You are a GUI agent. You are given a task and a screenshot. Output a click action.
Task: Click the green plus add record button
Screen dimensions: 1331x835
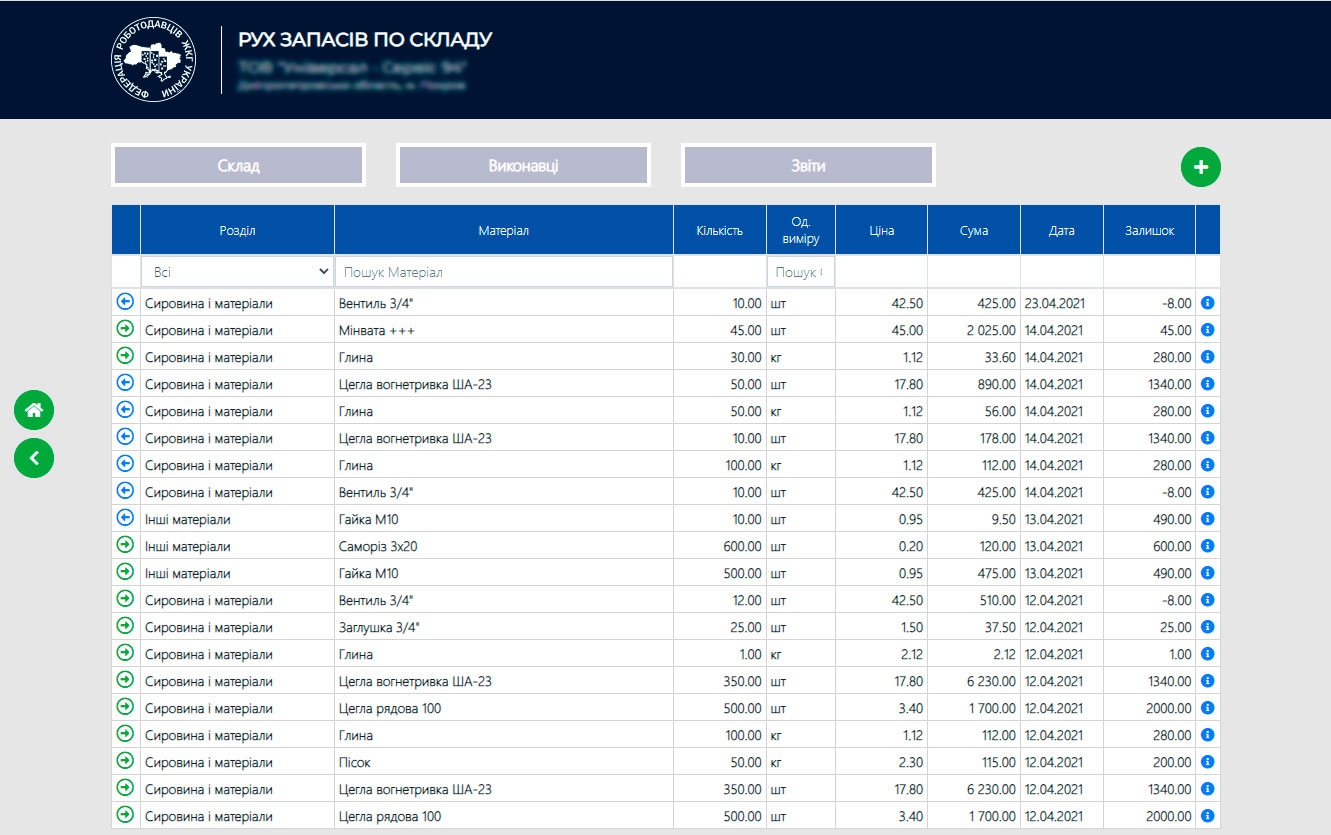pyautogui.click(x=1200, y=167)
